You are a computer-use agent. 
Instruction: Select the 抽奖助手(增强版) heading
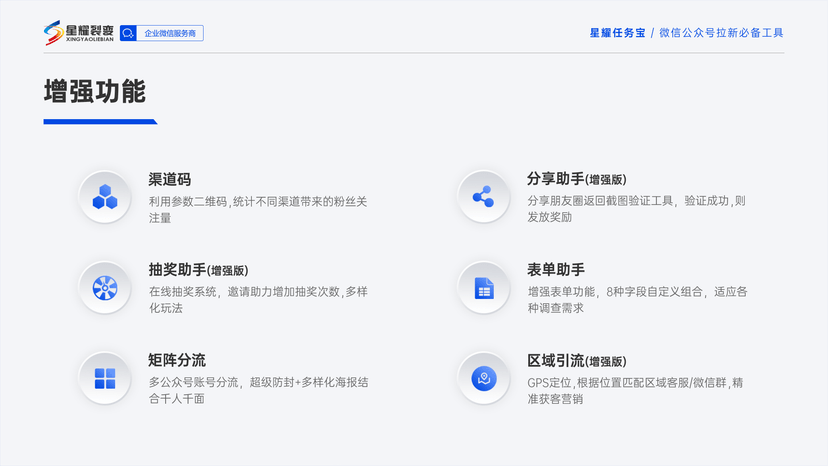tap(198, 270)
